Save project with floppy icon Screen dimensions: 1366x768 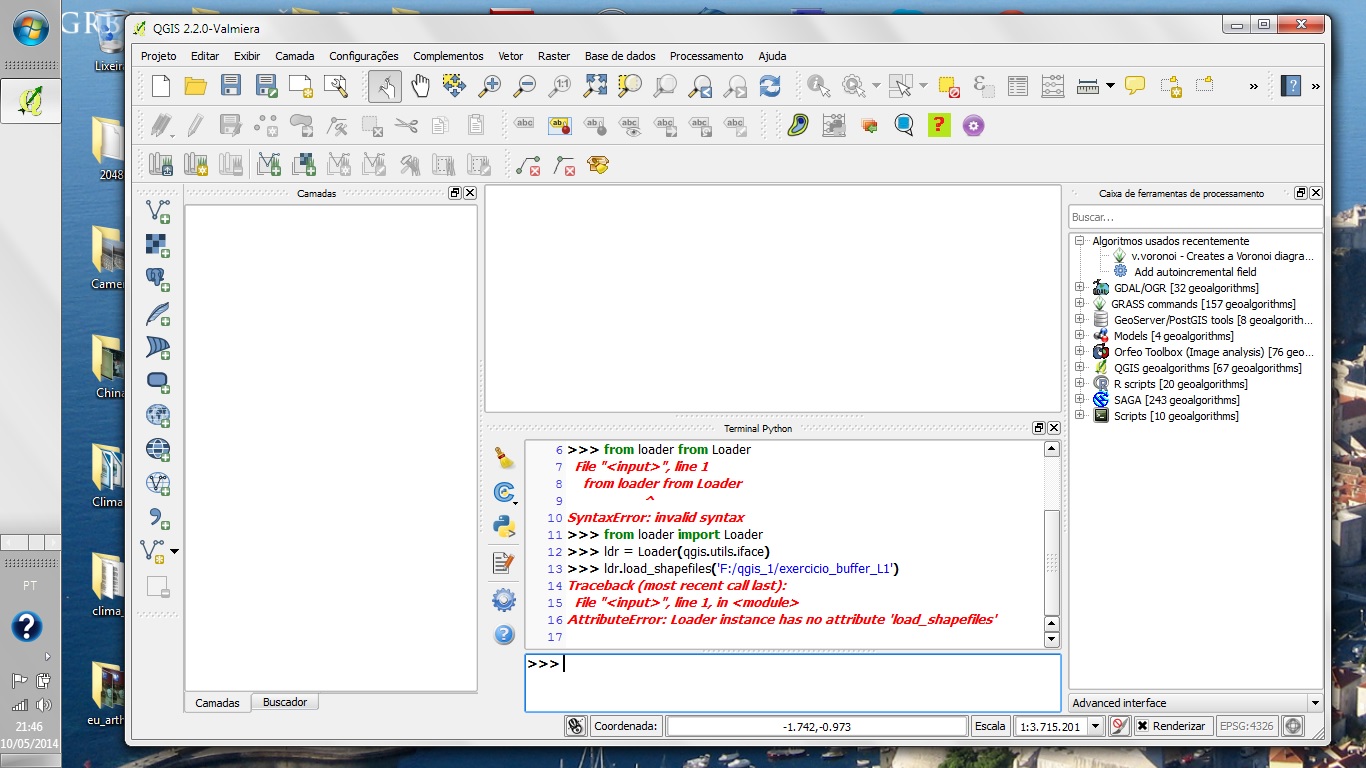coord(230,86)
